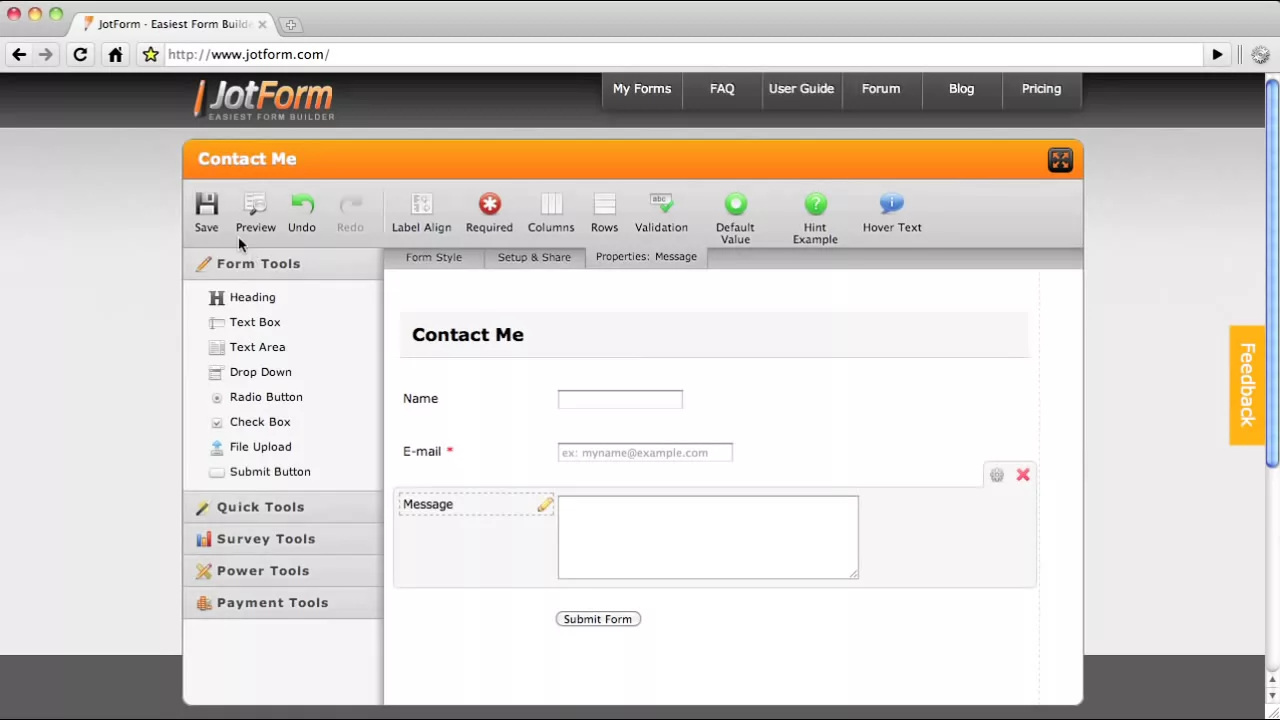Set a Default Value

click(735, 218)
